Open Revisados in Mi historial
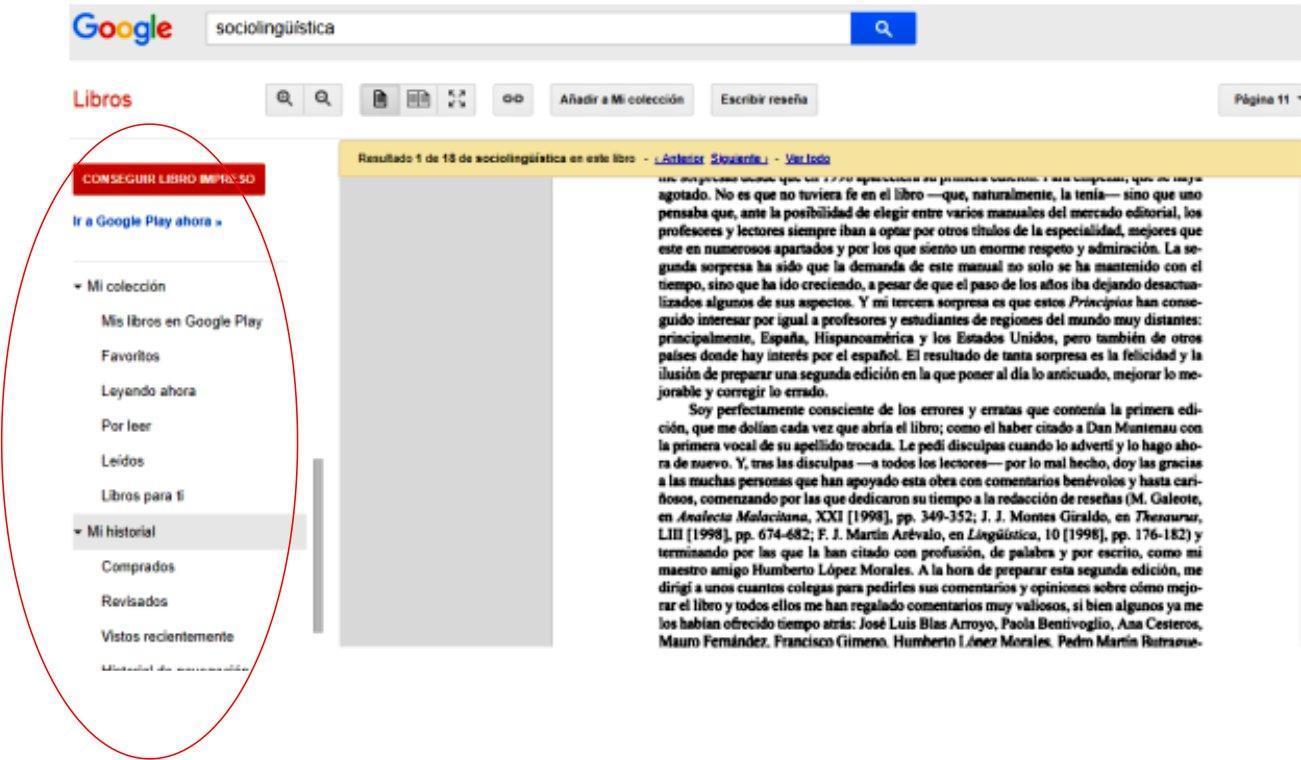 (133, 602)
